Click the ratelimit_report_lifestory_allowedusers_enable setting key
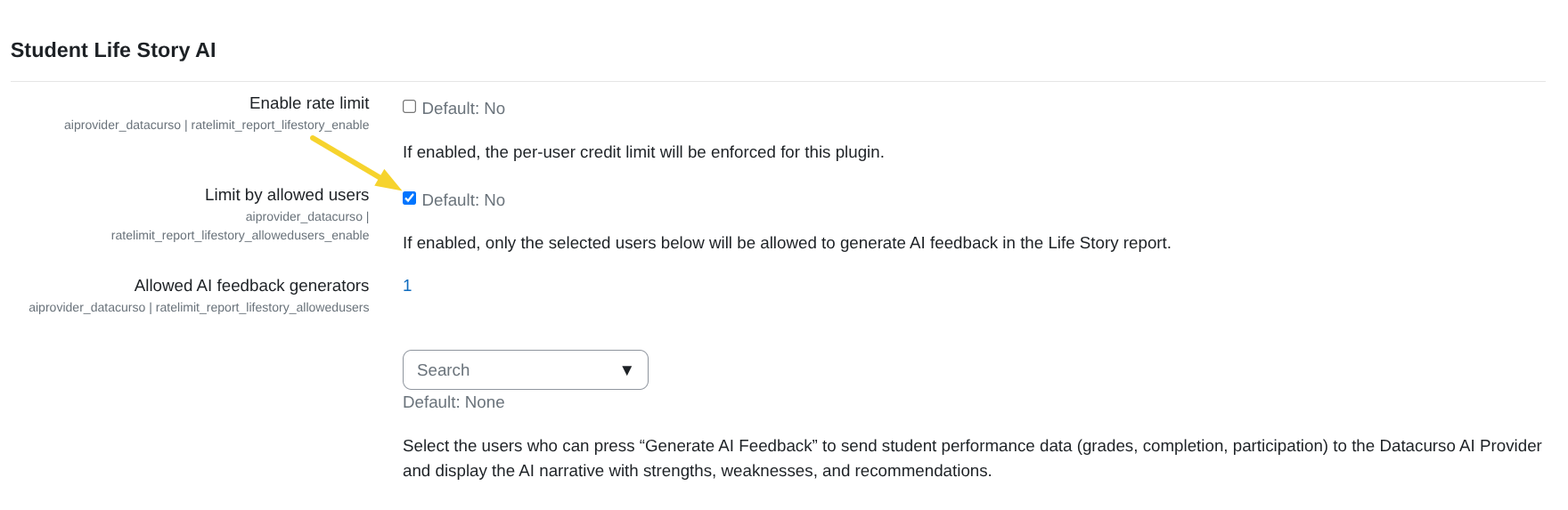This screenshot has height=510, width=1568. (240, 236)
